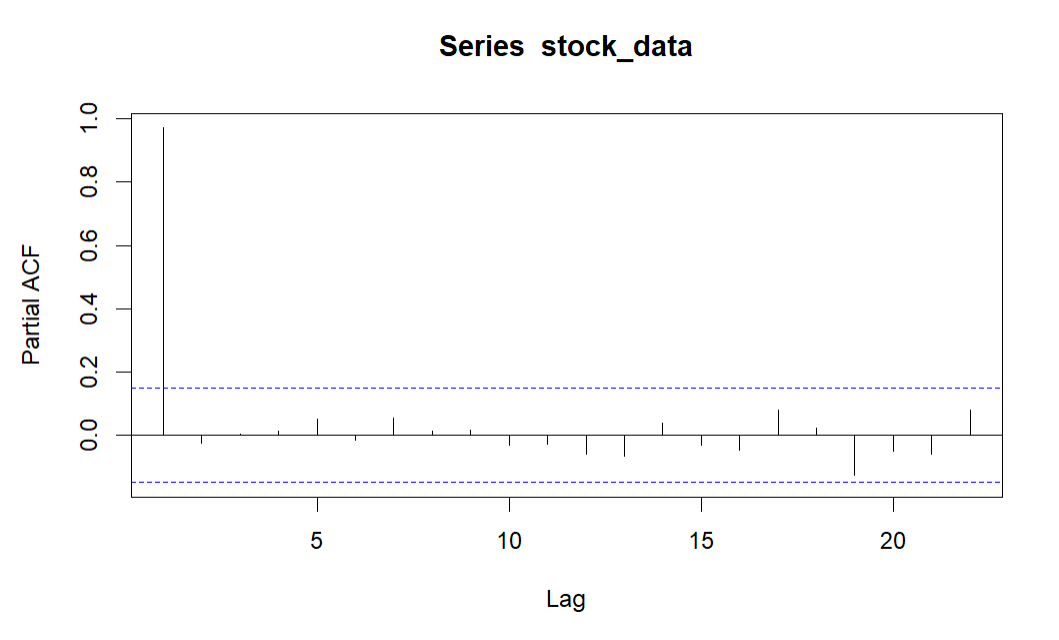Click the lower blue dashed confidence line
The width and height of the screenshot is (1059, 640).
tap(567, 482)
